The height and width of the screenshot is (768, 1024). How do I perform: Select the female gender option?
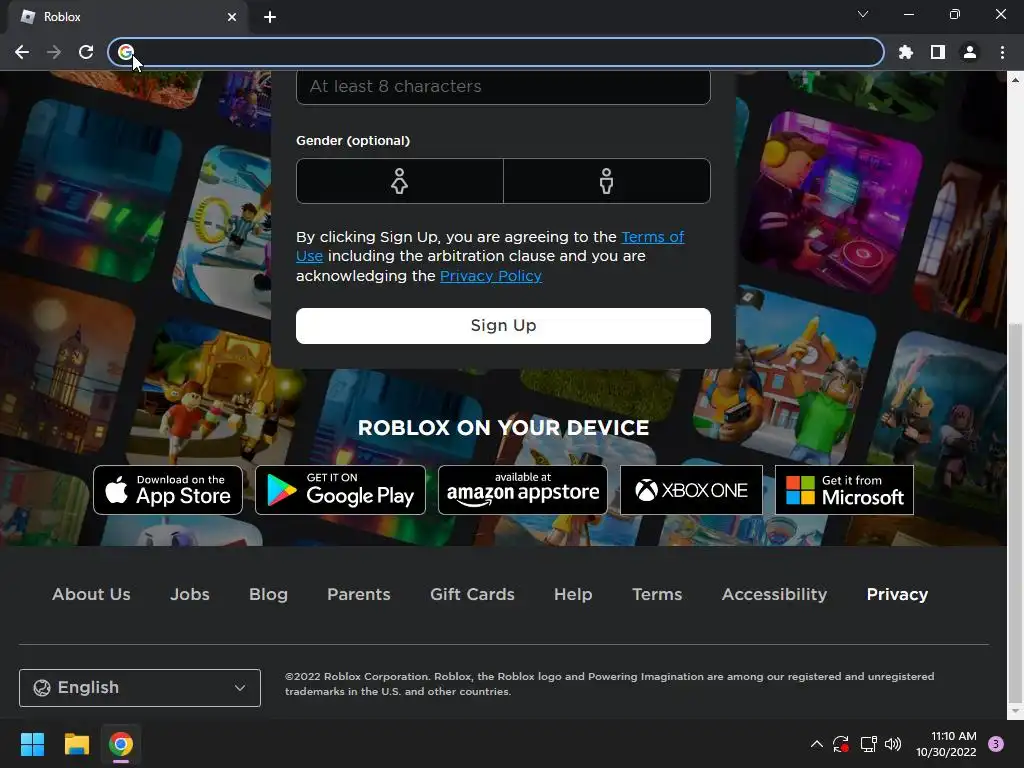tap(400, 181)
